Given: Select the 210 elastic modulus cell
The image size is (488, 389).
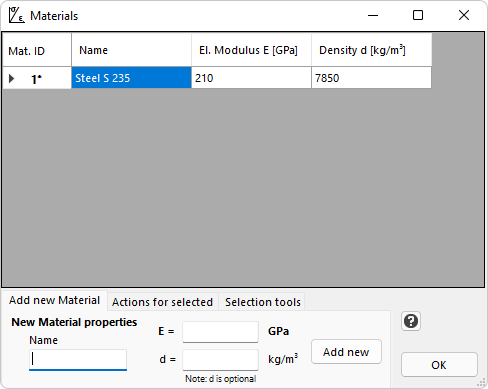Looking at the screenshot, I should [x=251, y=78].
